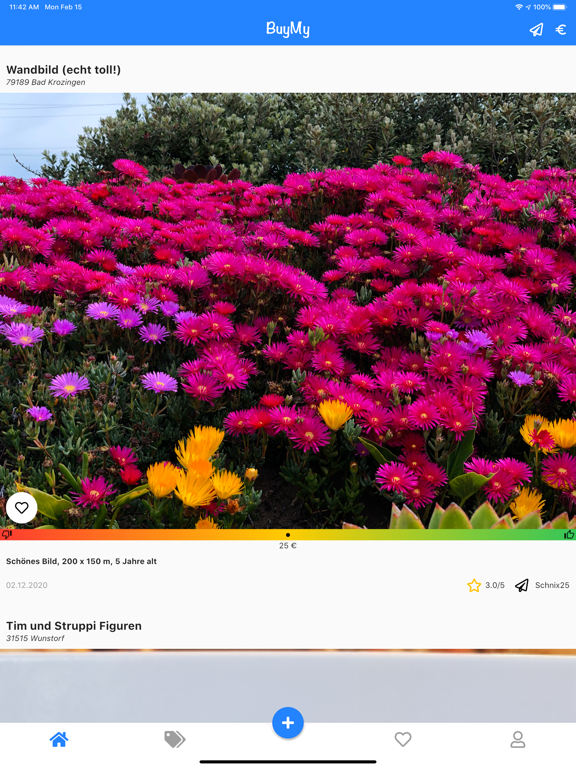Add new listing with plus button
The image size is (576, 768).
pos(288,722)
